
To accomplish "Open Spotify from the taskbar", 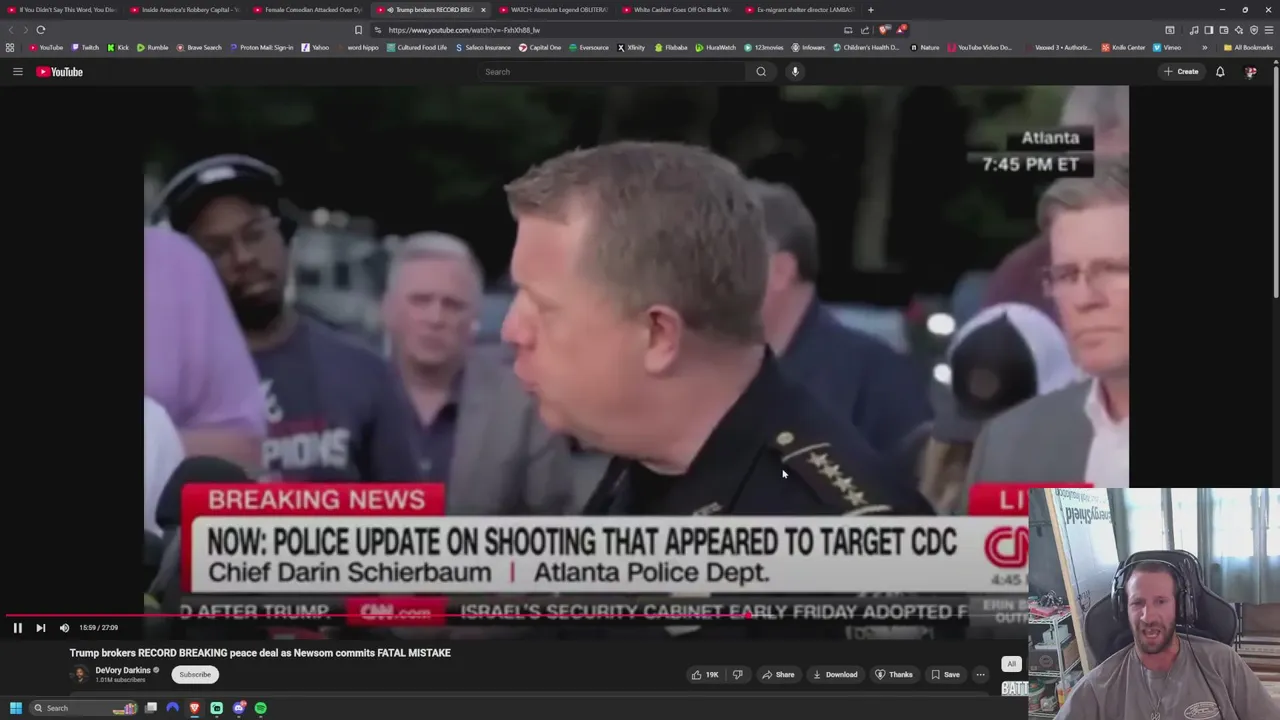I will (261, 708).
